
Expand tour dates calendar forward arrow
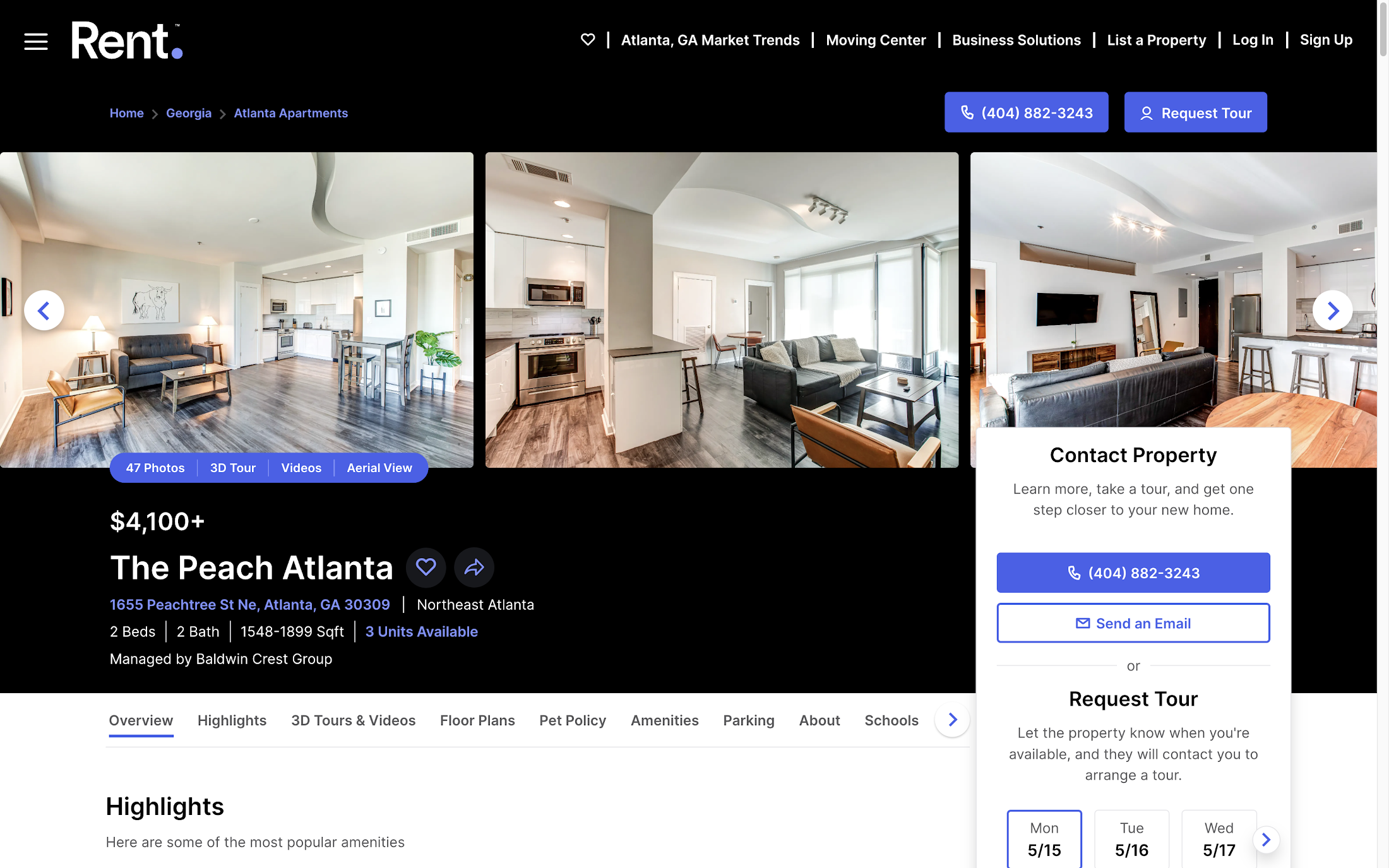pyautogui.click(x=1265, y=839)
